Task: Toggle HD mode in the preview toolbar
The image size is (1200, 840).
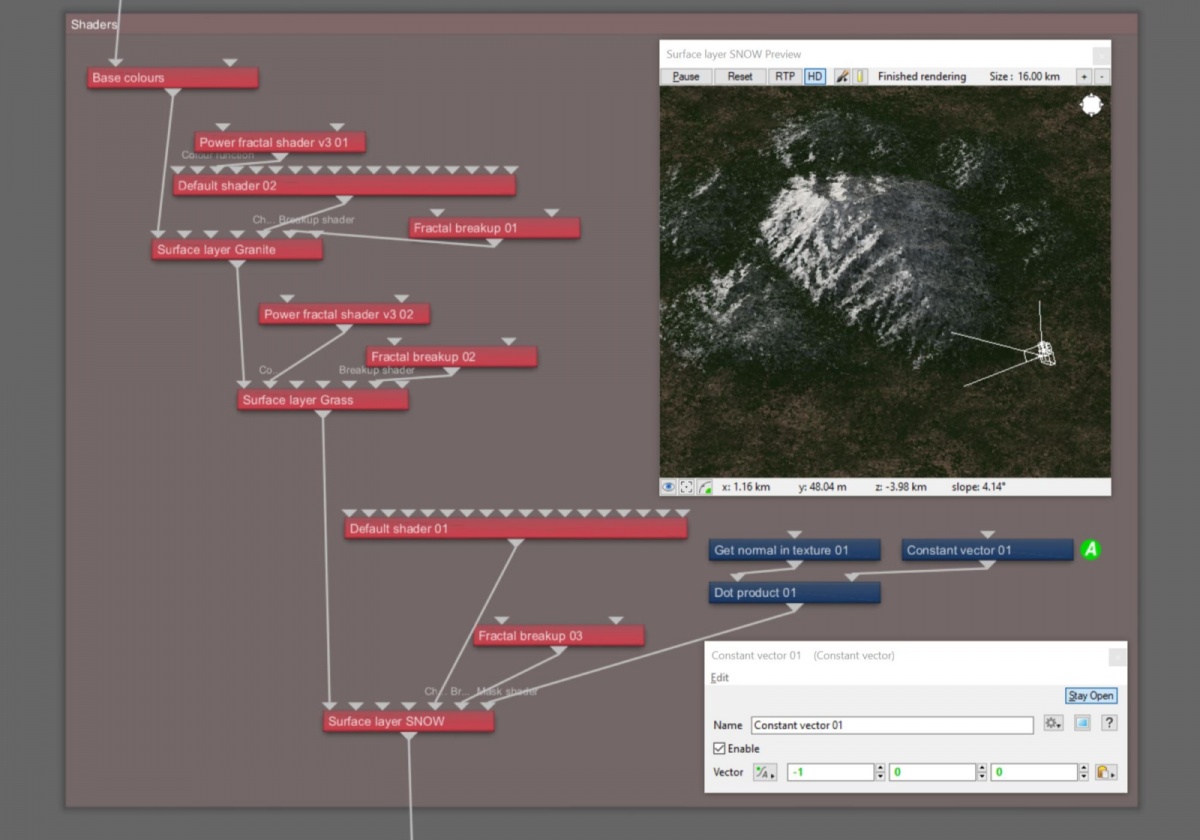Action: (x=814, y=76)
